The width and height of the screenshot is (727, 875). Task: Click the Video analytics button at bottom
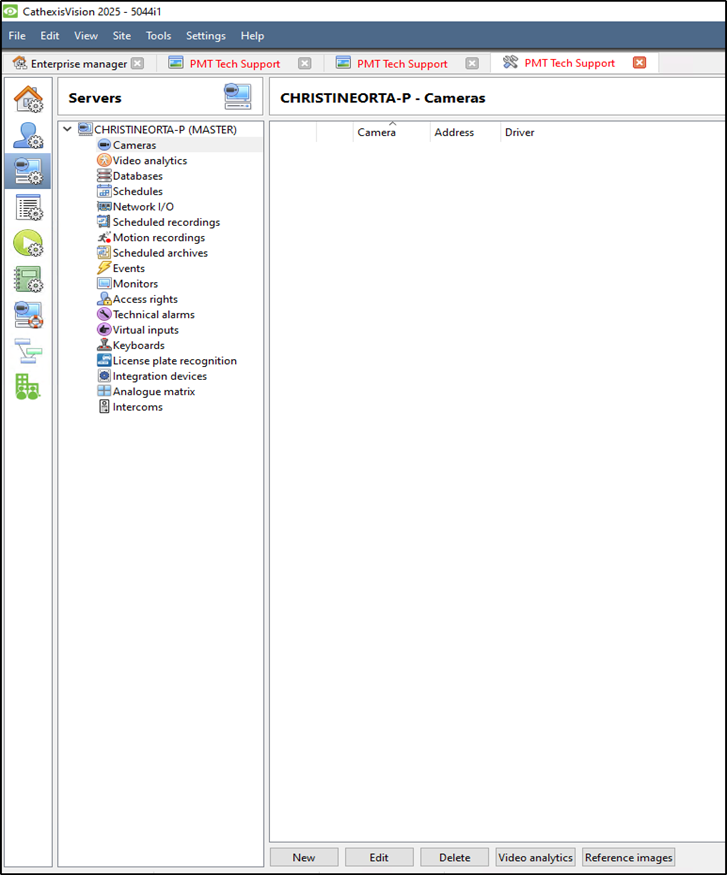tap(536, 857)
